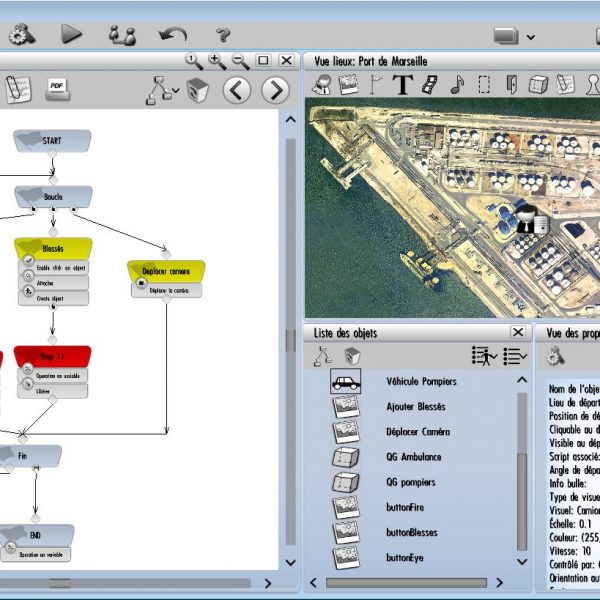
Task: Click script graph scroll down arrow
Action: pos(290,562)
